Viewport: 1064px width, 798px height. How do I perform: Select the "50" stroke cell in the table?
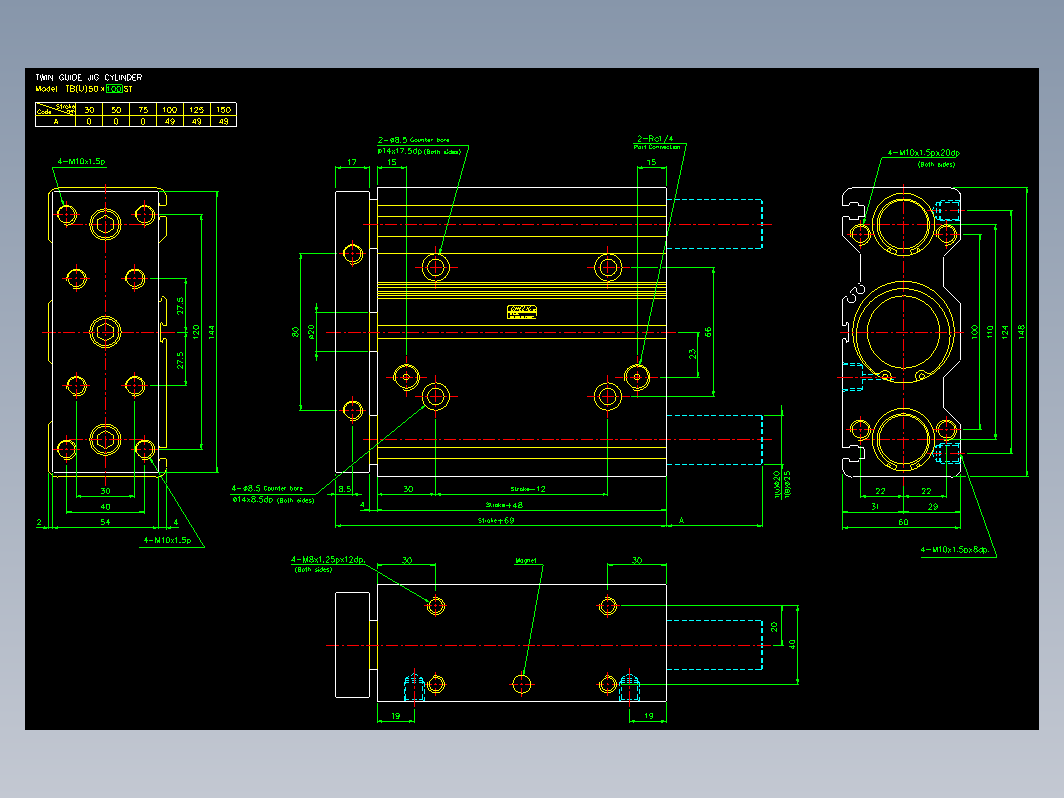click(x=116, y=110)
